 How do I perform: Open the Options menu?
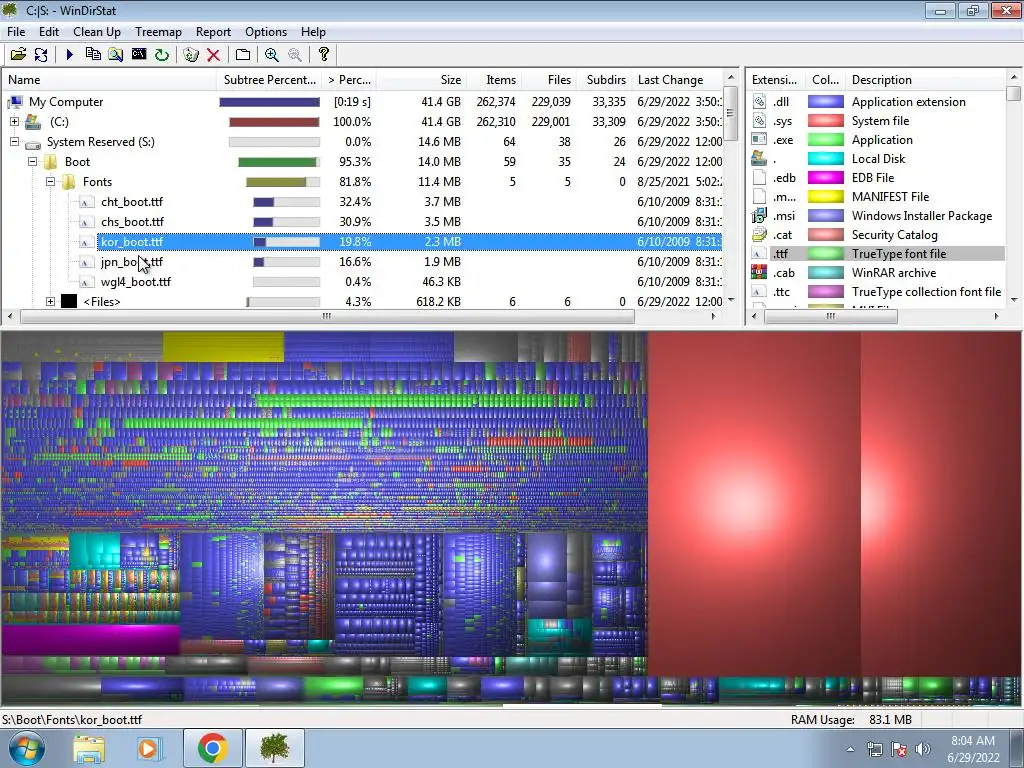[266, 32]
